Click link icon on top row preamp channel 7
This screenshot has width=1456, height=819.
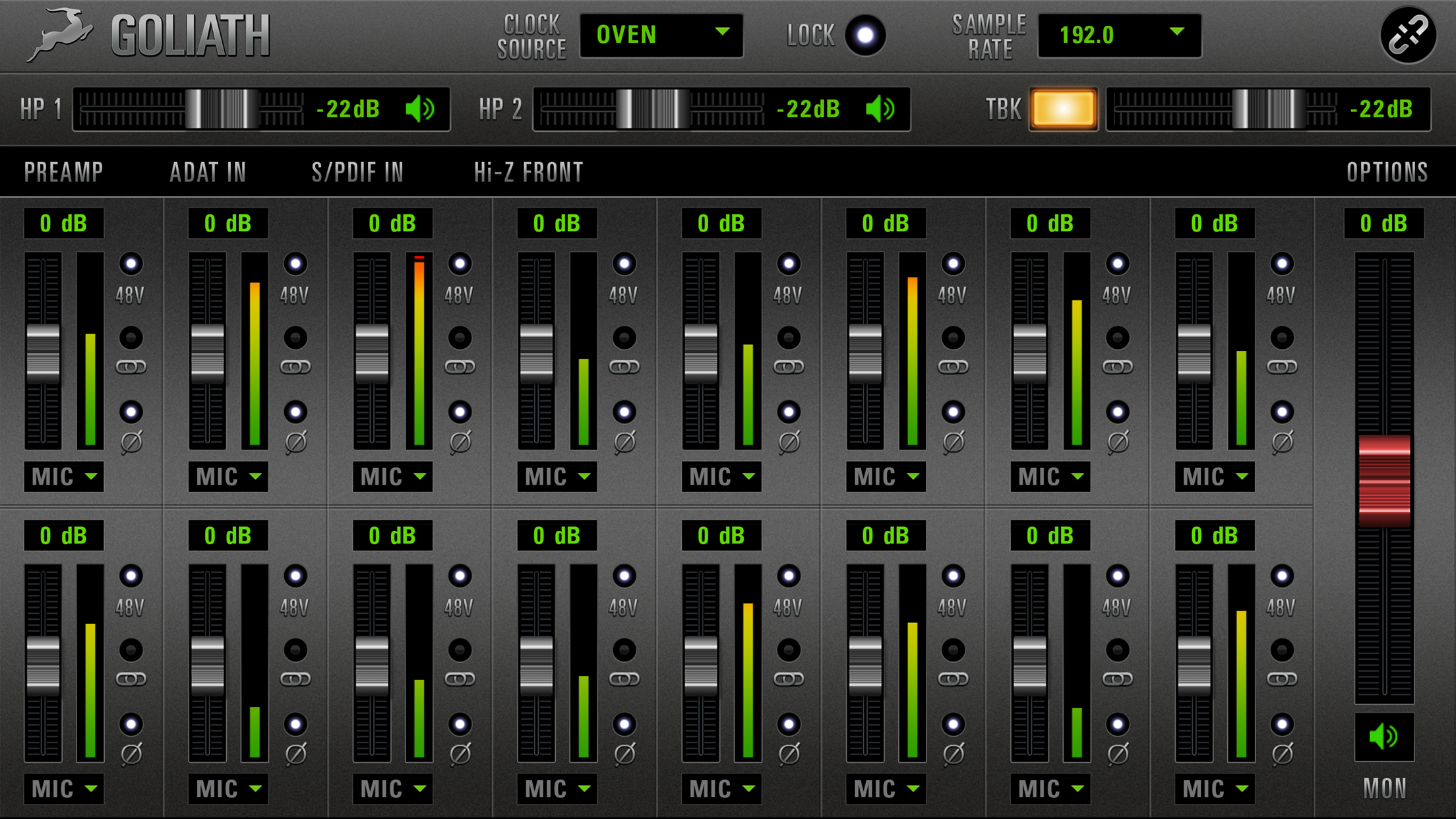pyautogui.click(x=1118, y=367)
